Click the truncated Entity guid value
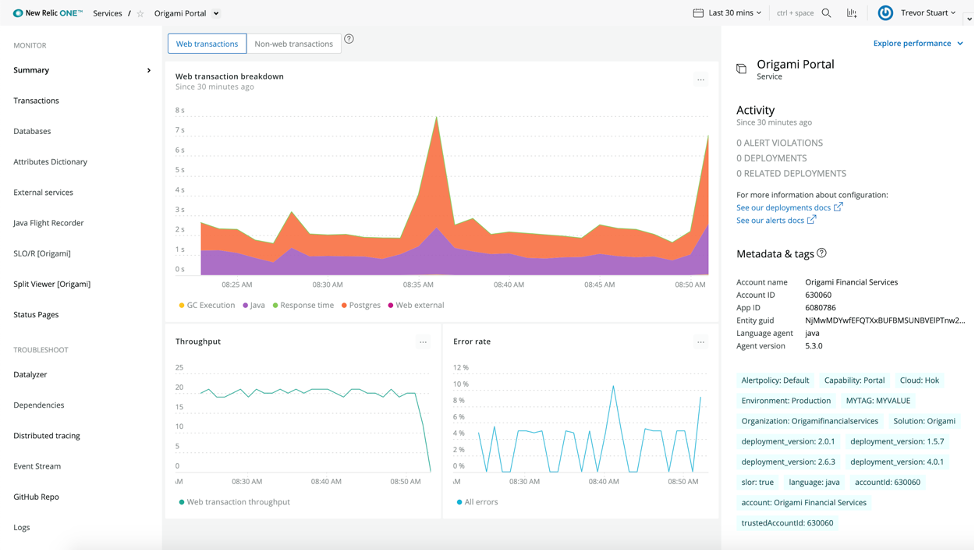This screenshot has width=974, height=550. coord(885,320)
